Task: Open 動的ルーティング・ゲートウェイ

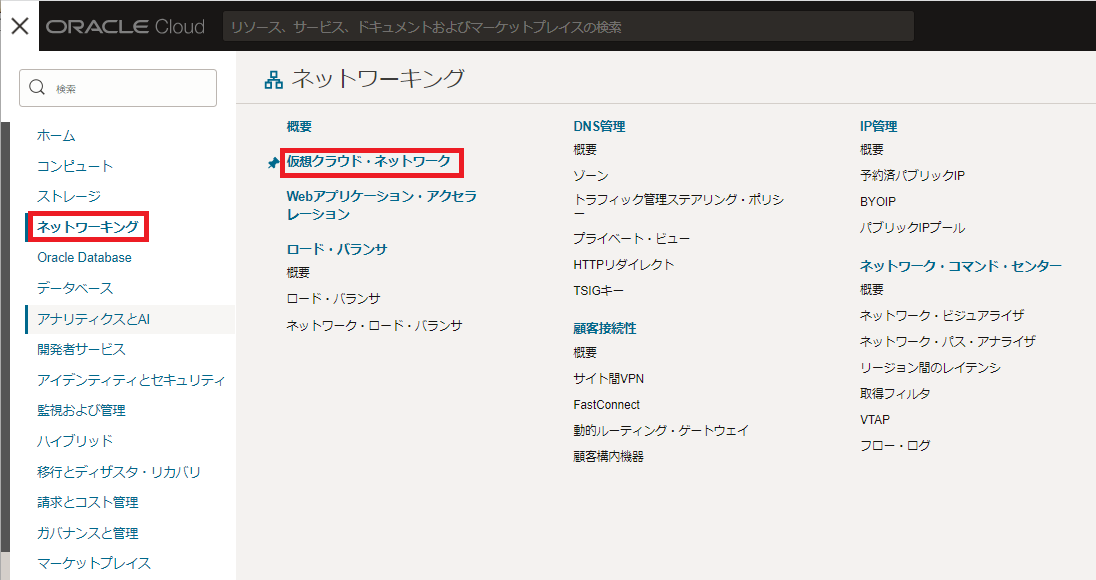Action: pos(661,430)
